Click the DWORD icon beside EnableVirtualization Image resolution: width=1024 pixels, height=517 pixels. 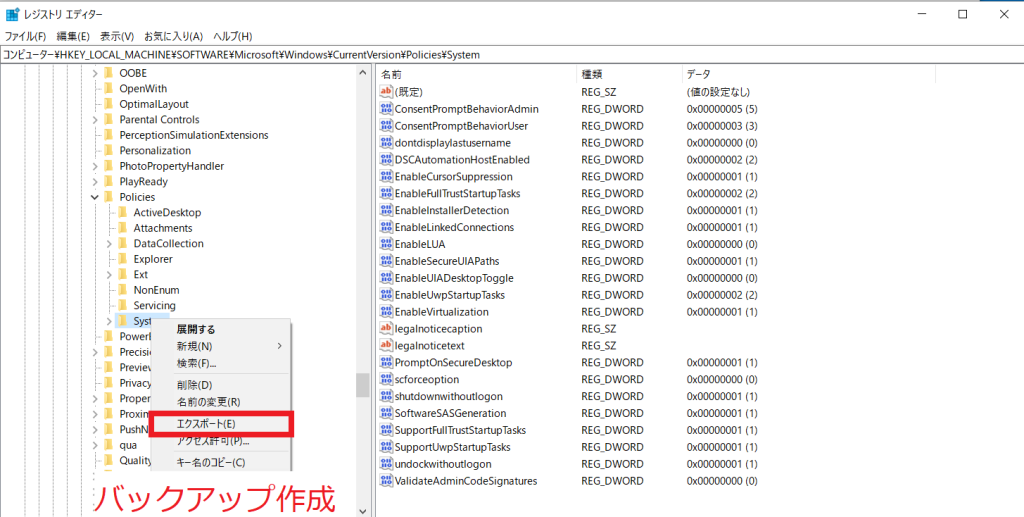386,312
